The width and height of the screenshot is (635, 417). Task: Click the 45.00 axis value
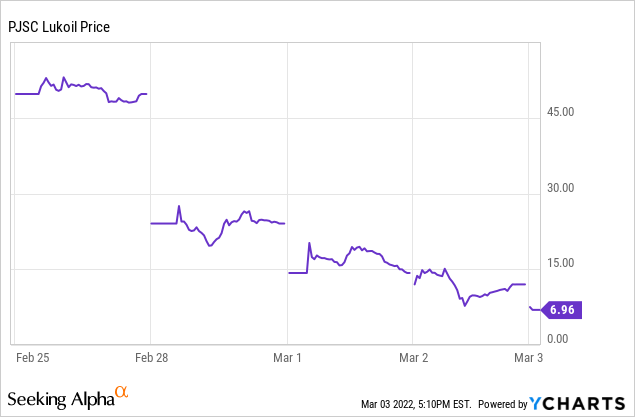560,112
